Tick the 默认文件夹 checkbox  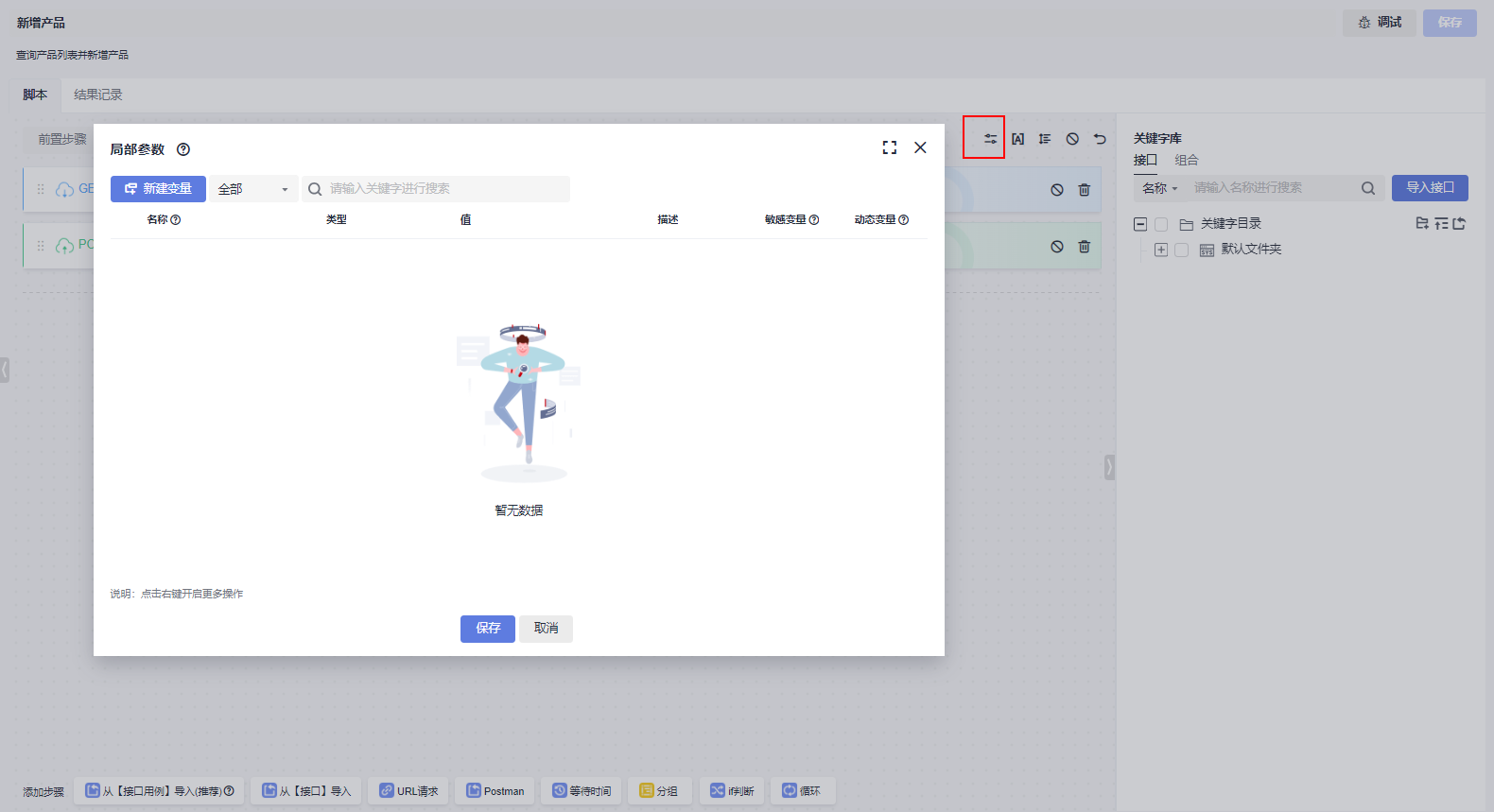coord(1181,251)
